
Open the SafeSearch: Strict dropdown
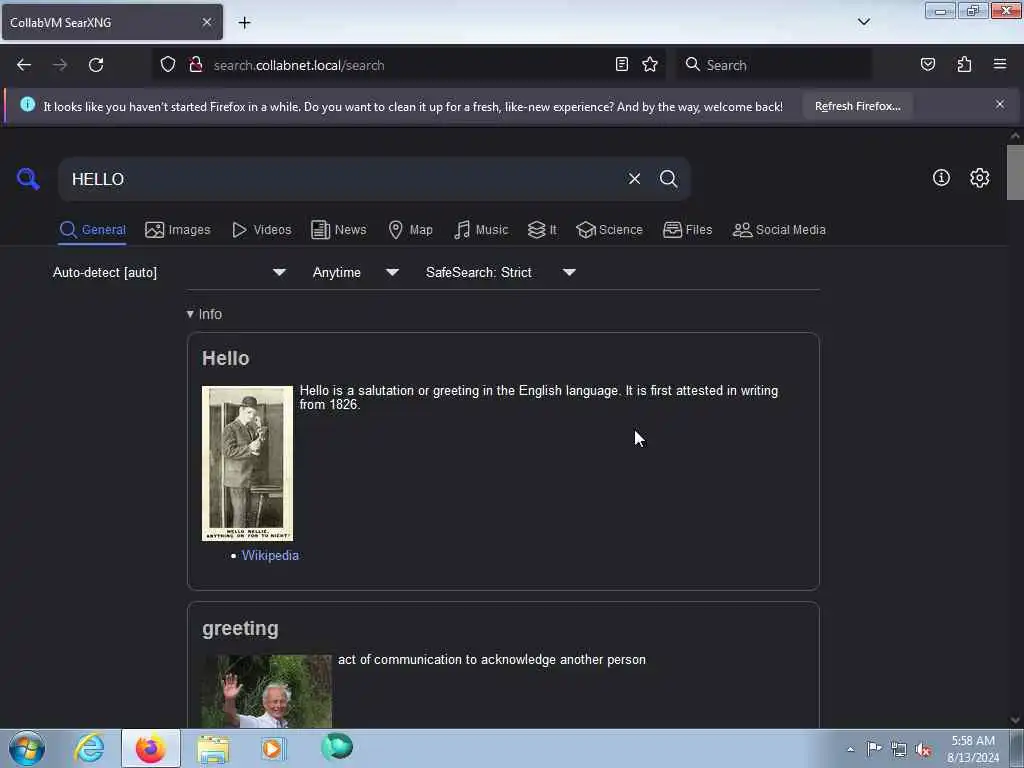coord(500,272)
